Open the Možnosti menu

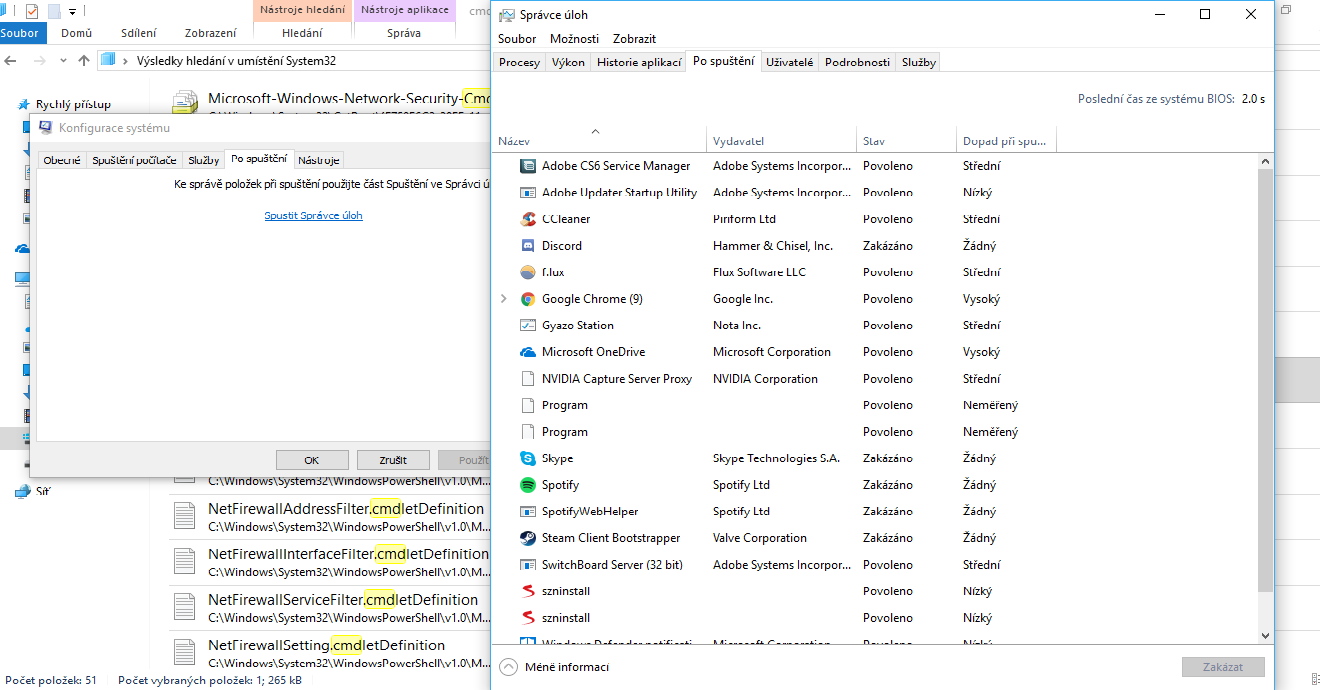click(574, 39)
